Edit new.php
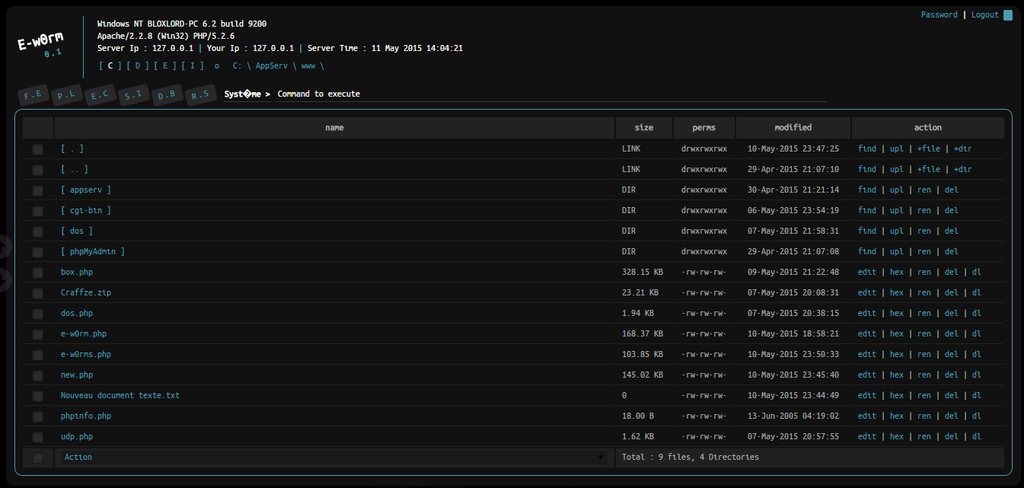Viewport: 1024px width, 488px height. [x=867, y=375]
